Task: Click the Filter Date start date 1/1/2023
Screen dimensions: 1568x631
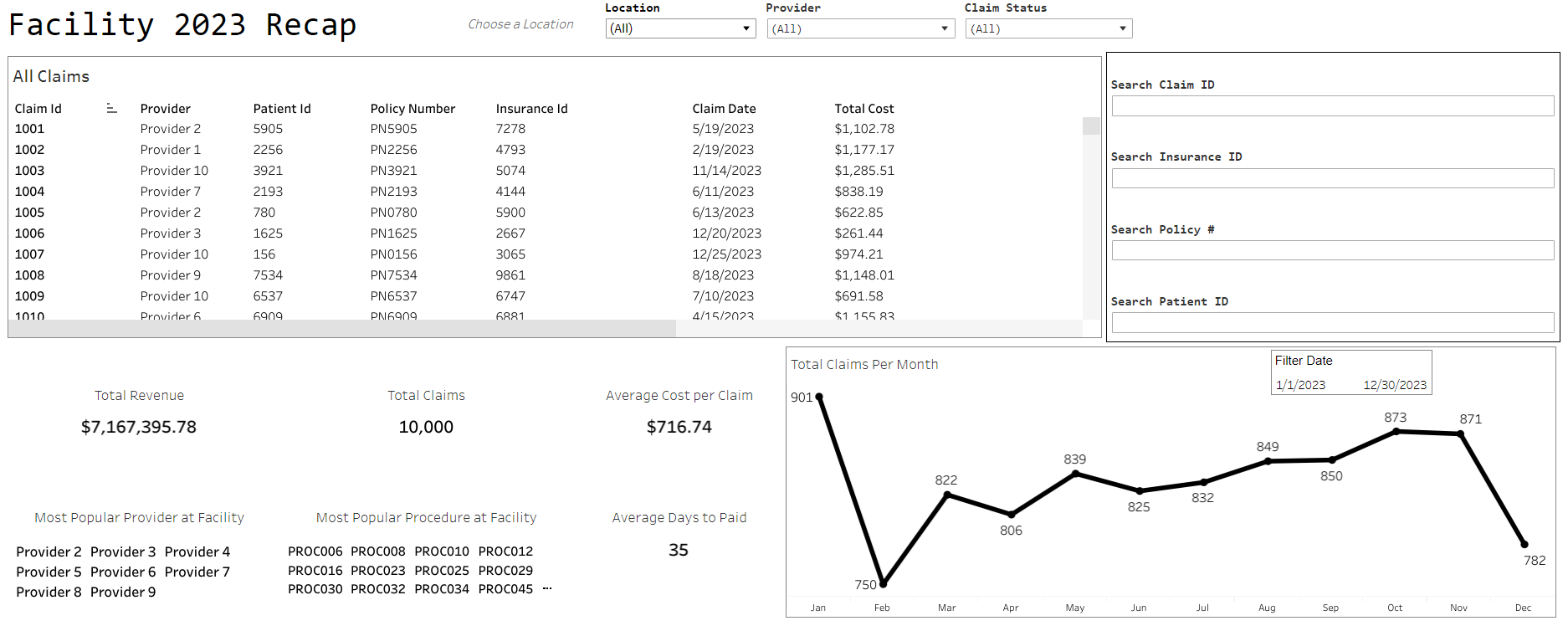Action: click(x=1300, y=385)
